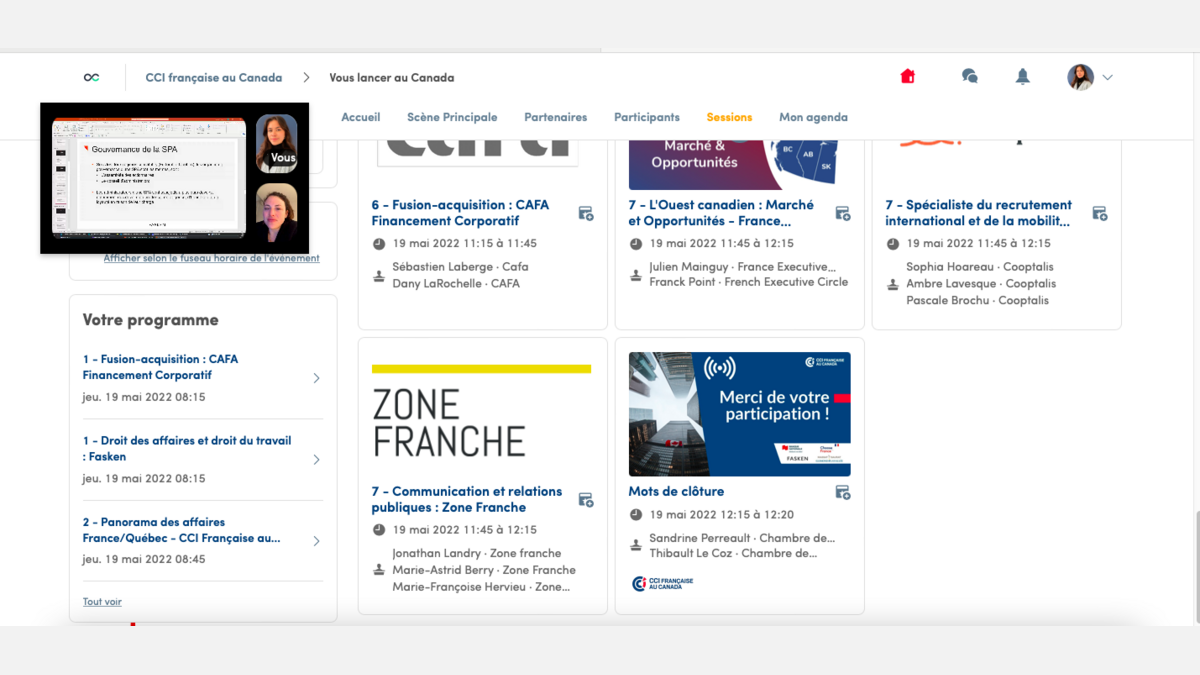Add Mots de clôture session to agenda
Viewport: 1200px width, 675px height.
pos(843,492)
